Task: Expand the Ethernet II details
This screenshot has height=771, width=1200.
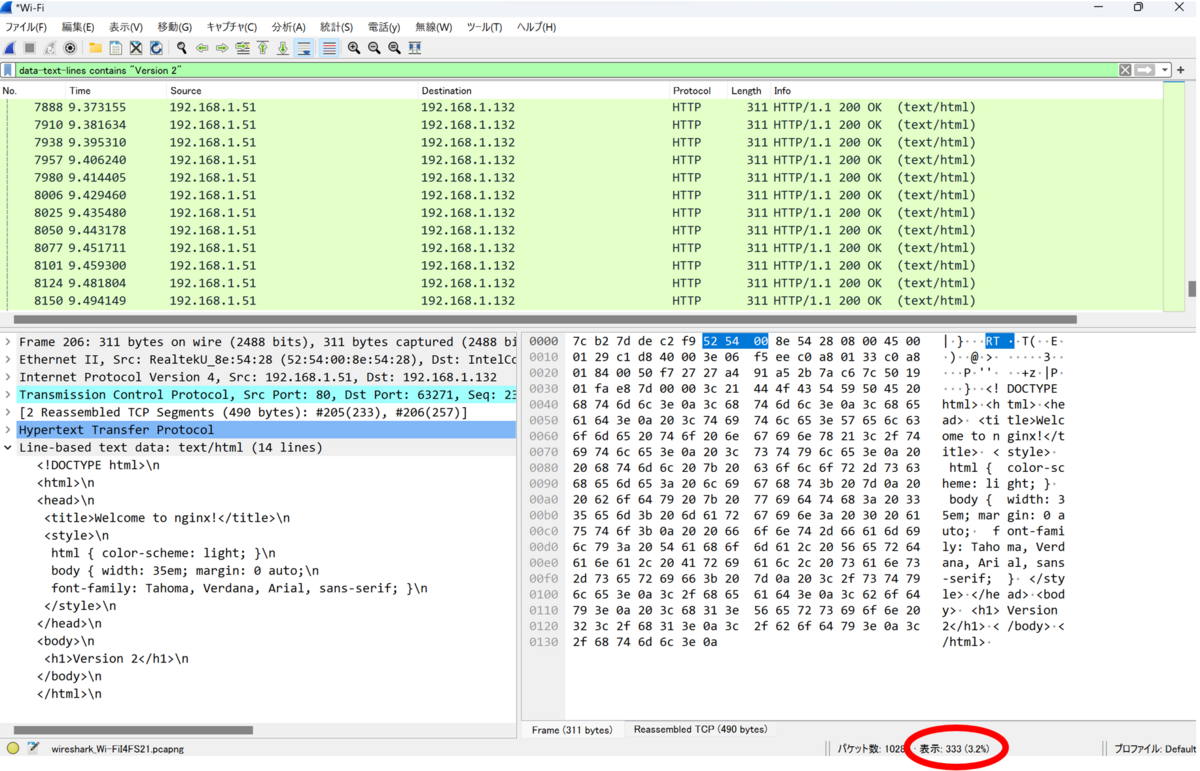Action: [9, 359]
